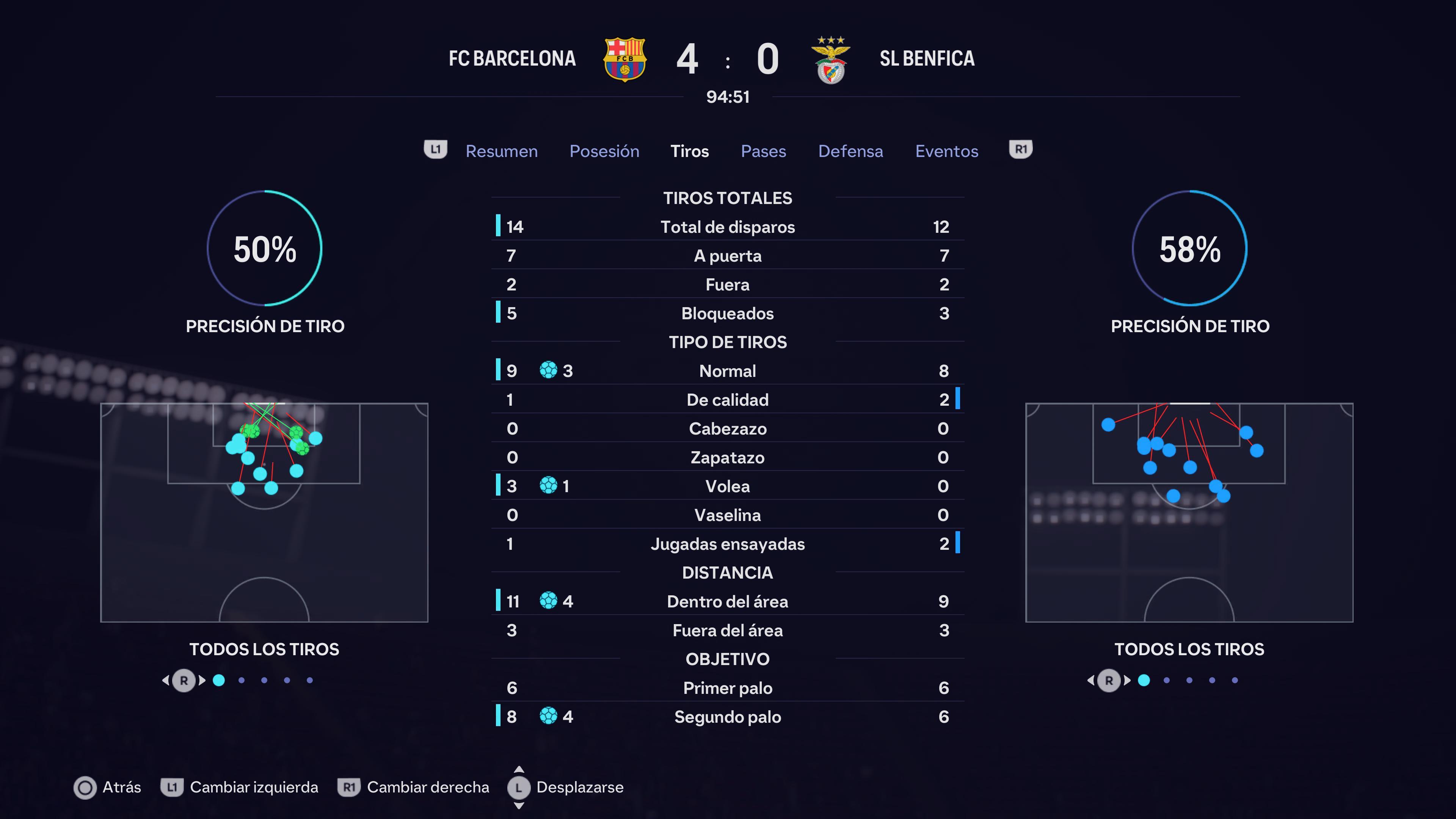This screenshot has width=1456, height=819.
Task: Click the right arrow next to Benfica's R stick
Action: pyautogui.click(x=1127, y=681)
